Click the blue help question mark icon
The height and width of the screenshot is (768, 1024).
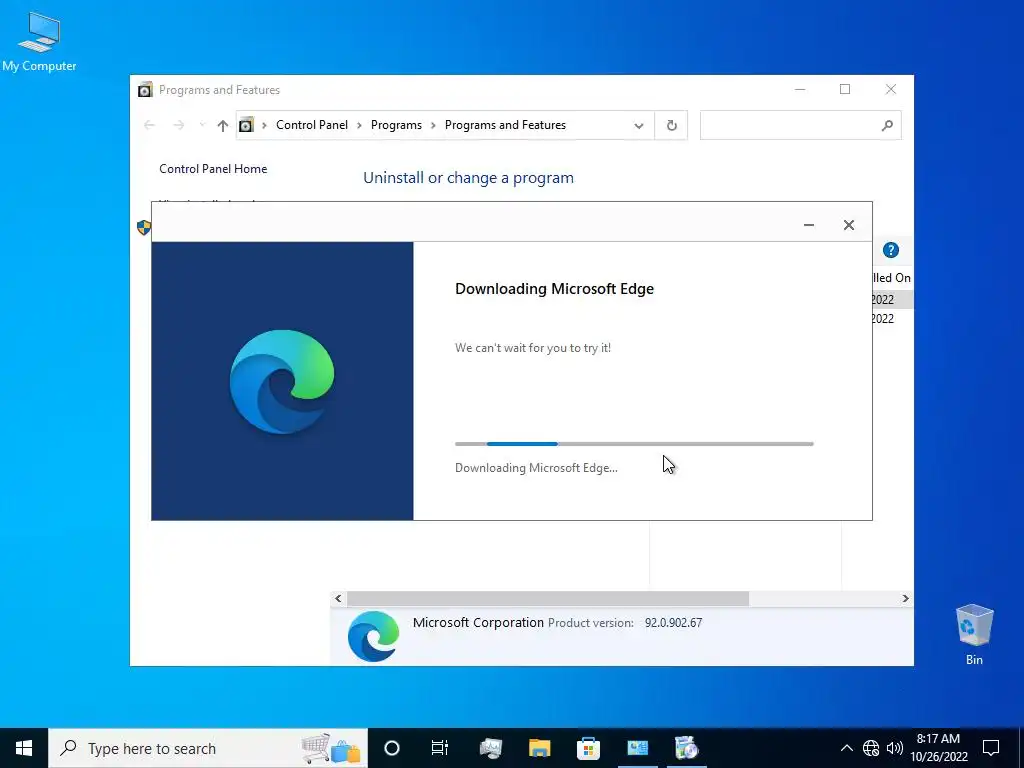tap(891, 250)
